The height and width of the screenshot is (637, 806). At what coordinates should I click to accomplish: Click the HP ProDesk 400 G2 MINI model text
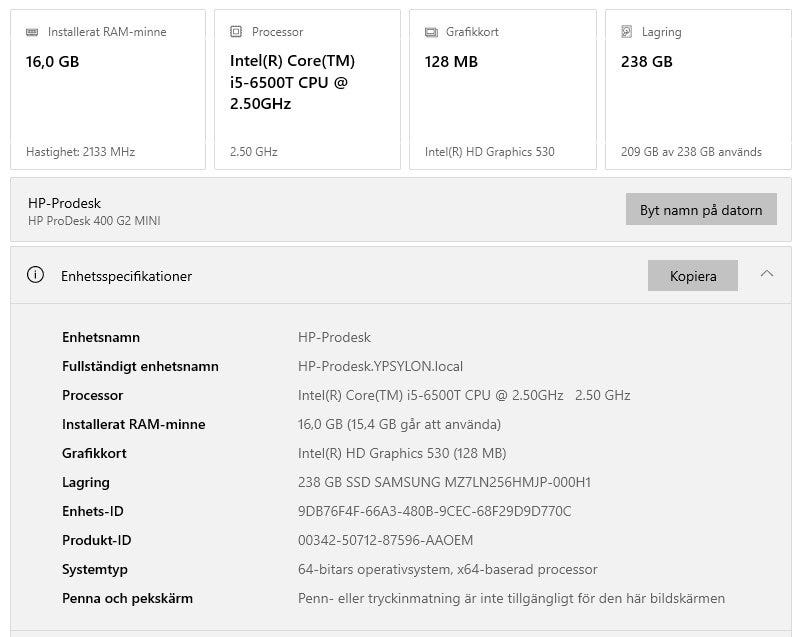pyautogui.click(x=94, y=221)
